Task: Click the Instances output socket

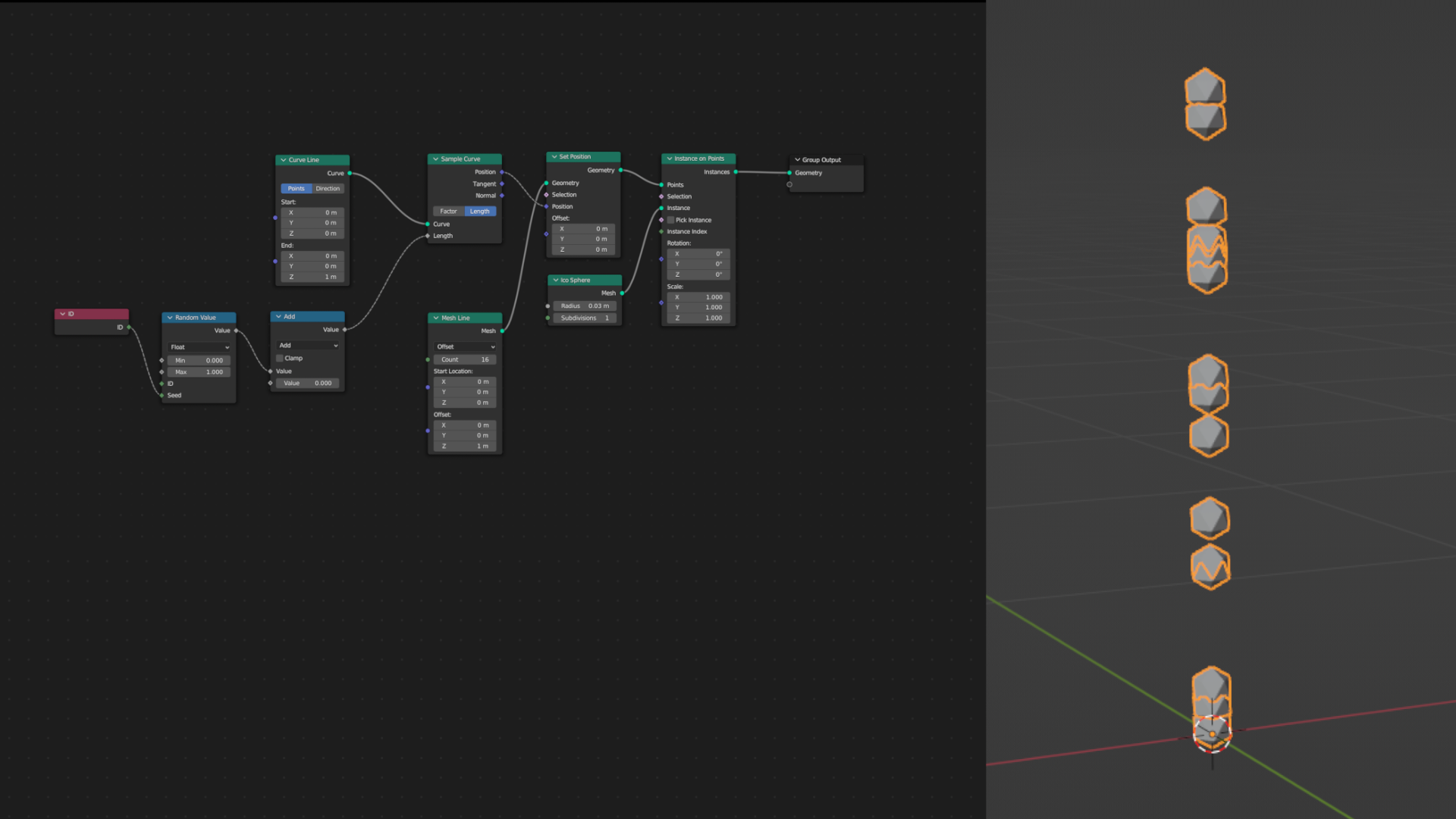Action: click(x=736, y=172)
